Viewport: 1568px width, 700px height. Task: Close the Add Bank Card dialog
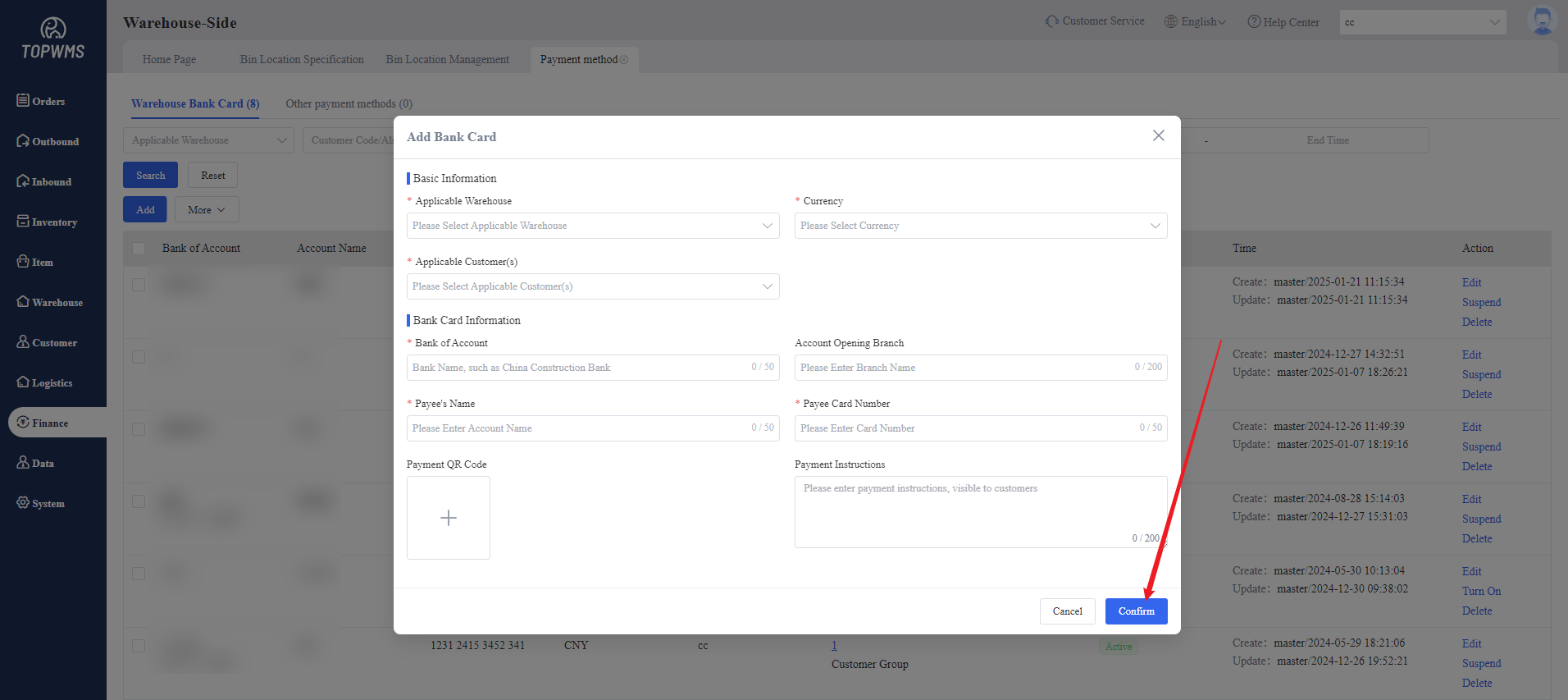[x=1158, y=135]
